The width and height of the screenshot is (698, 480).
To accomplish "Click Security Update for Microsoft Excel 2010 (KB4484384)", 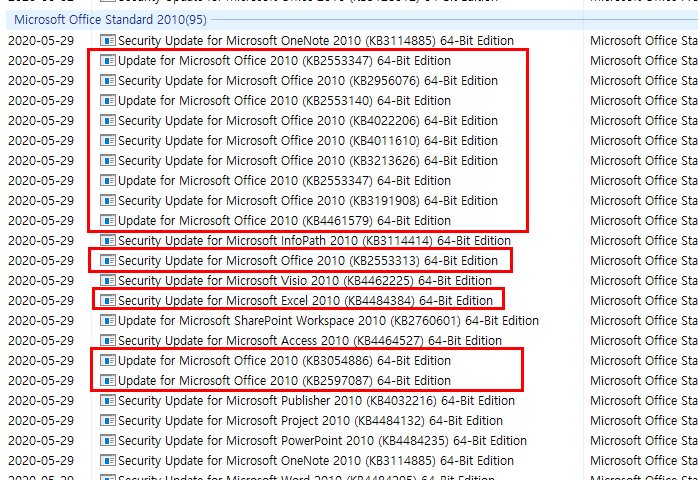I will click(x=305, y=301).
